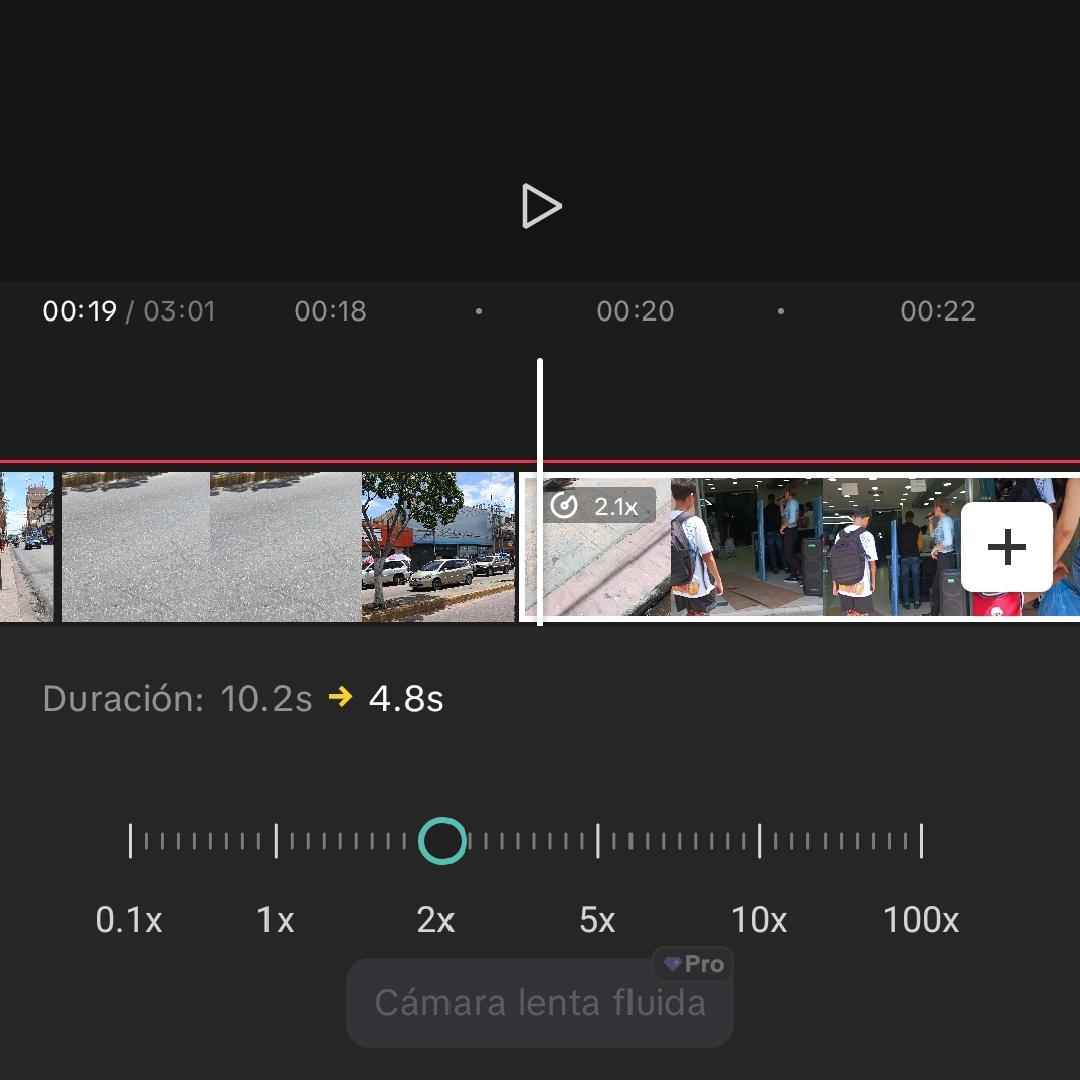1080x1080 pixels.
Task: Tap the white playhead line
Action: pyautogui.click(x=540, y=492)
